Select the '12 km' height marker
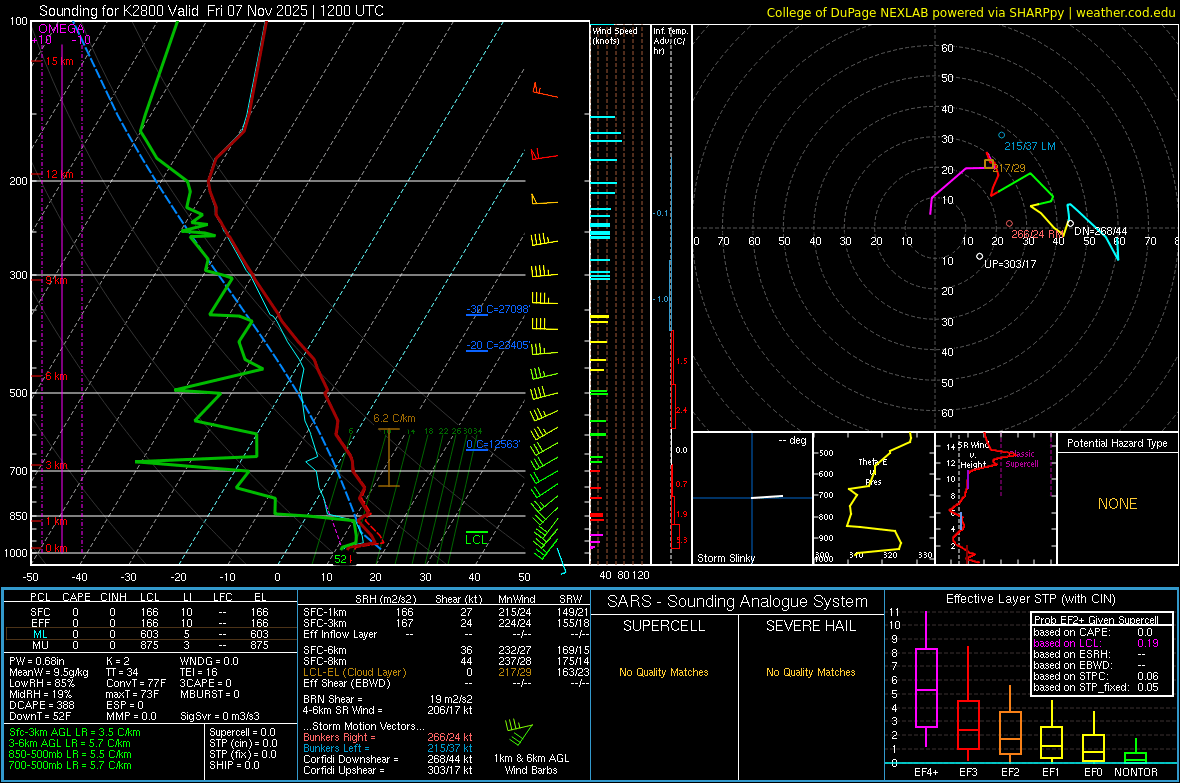The image size is (1180, 783). pos(59,174)
